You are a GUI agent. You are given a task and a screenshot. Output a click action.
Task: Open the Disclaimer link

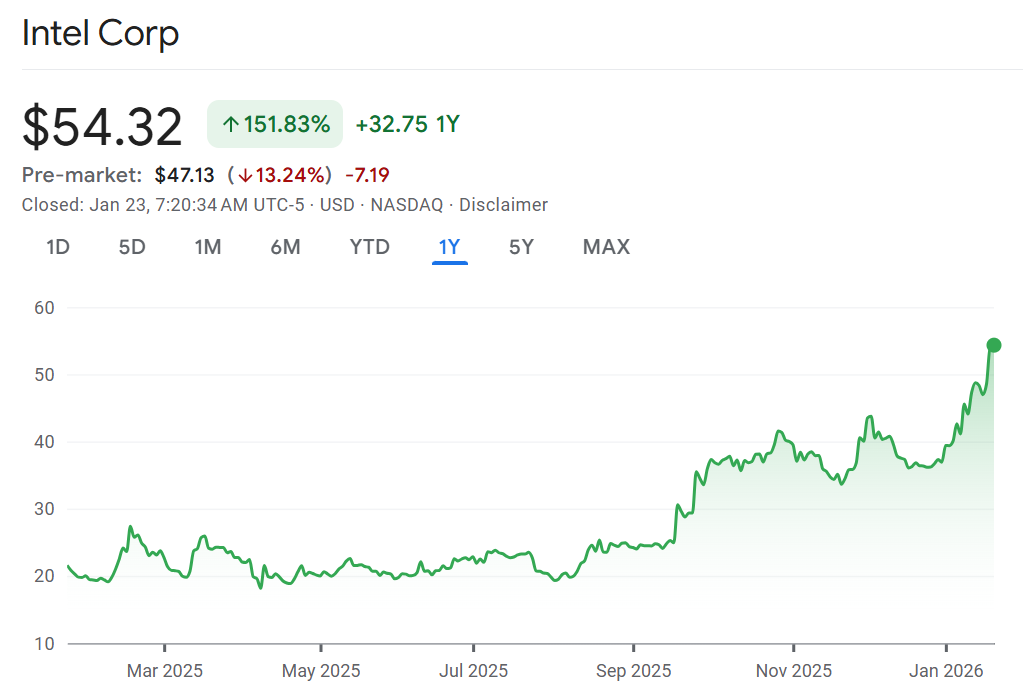503,205
